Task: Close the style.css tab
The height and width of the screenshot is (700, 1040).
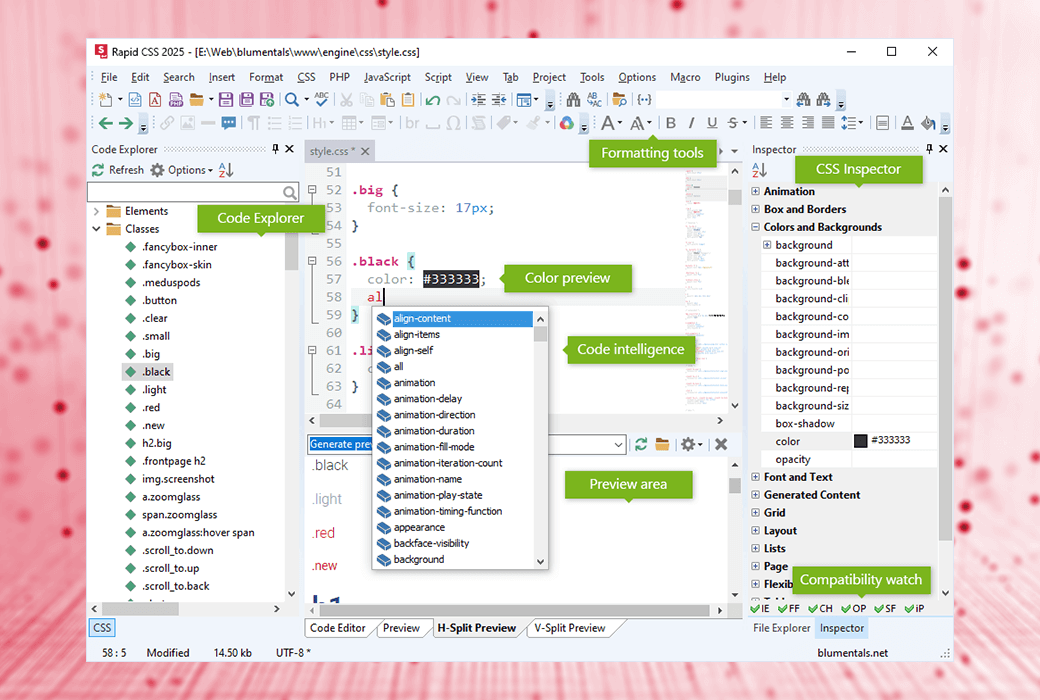Action: [x=365, y=151]
